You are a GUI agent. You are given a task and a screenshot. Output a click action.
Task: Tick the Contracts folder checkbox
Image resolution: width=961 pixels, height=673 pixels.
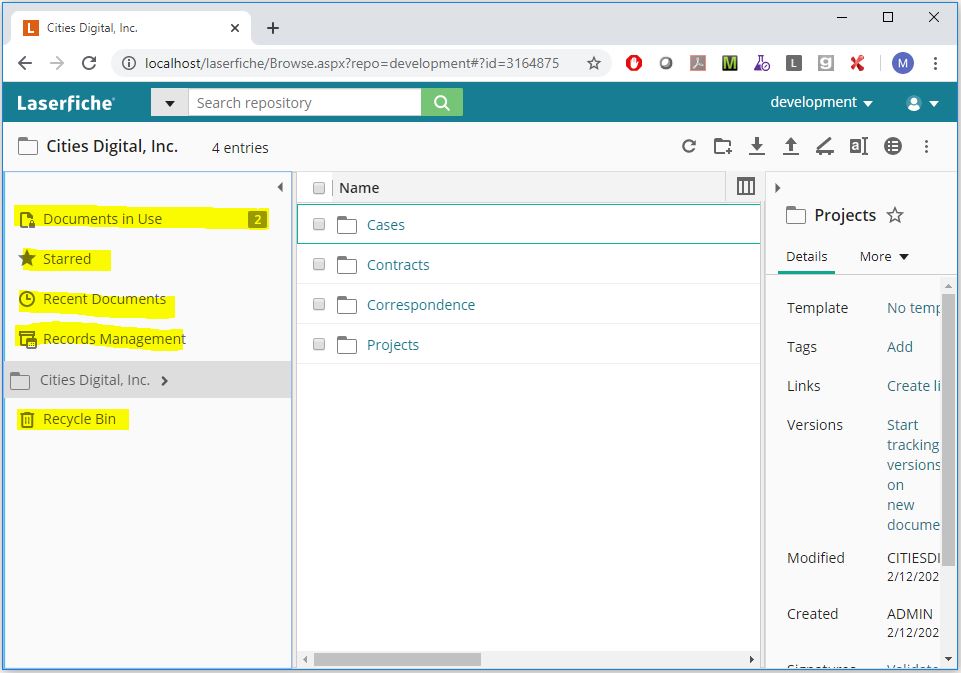[319, 265]
